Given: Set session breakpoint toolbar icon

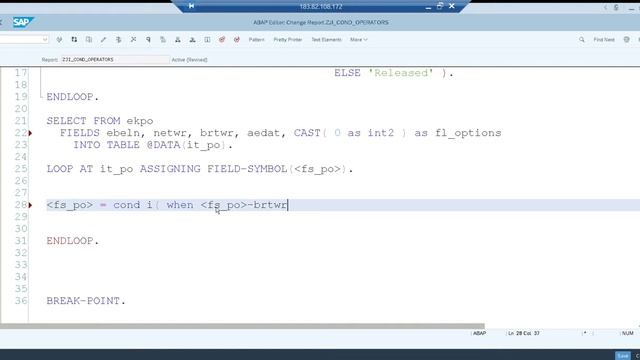Looking at the screenshot, I should tap(222, 40).
